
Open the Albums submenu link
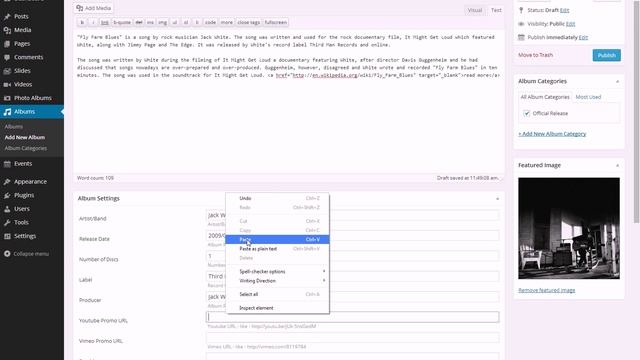coord(14,127)
